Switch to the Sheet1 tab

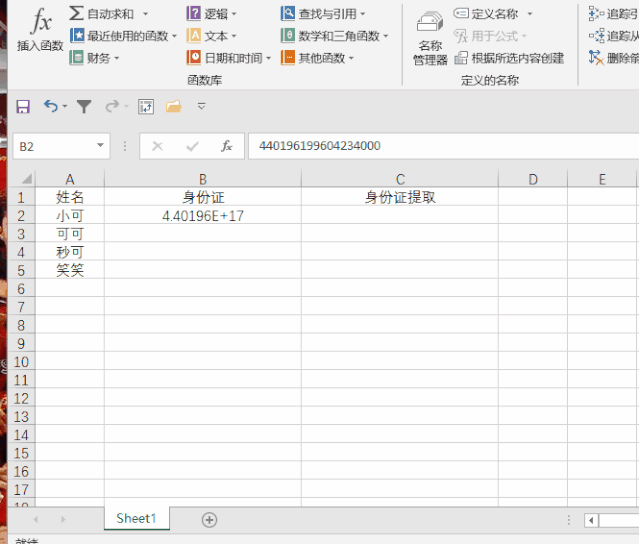point(137,518)
